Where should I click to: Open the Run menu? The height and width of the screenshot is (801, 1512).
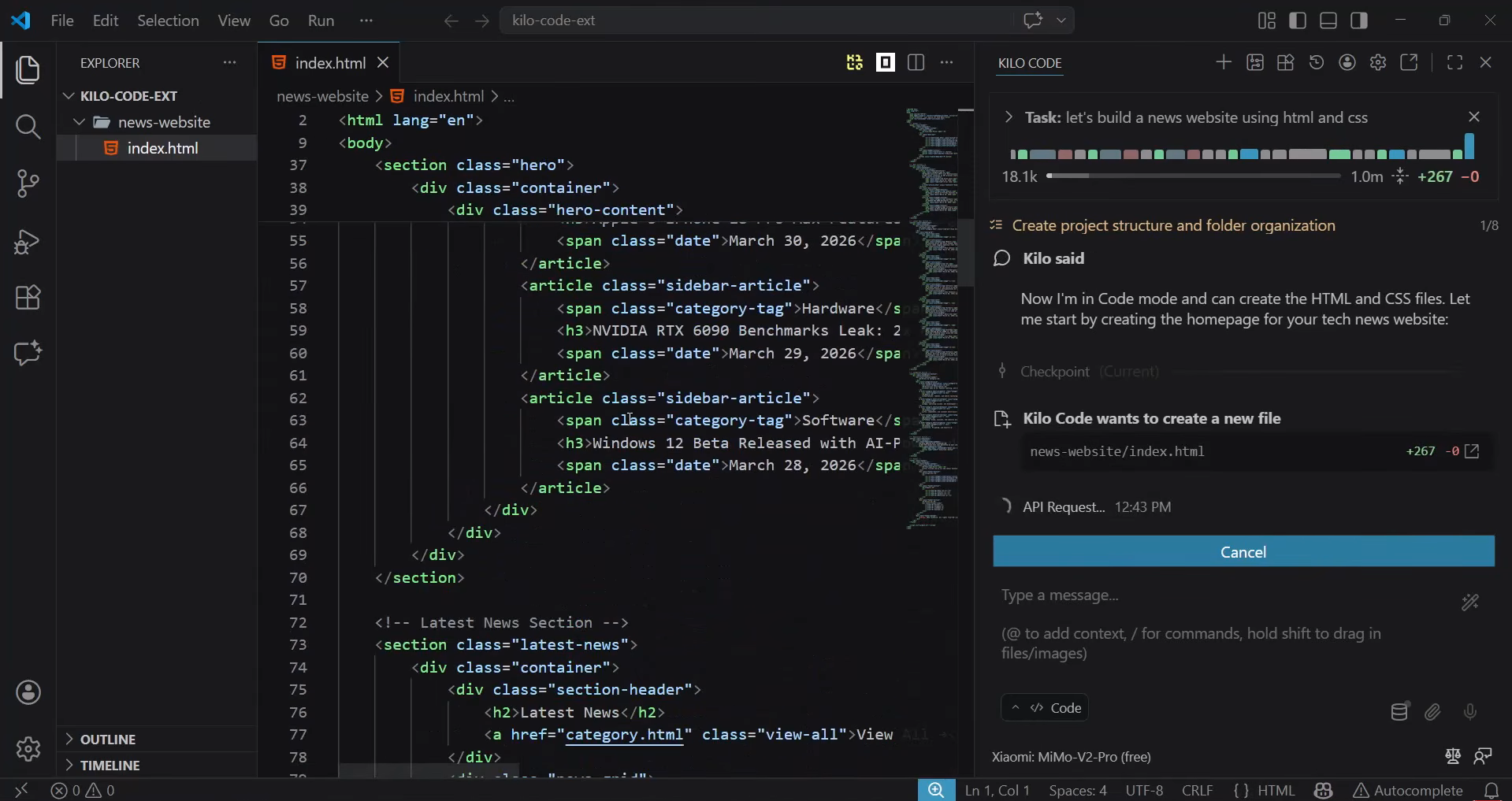tap(321, 20)
